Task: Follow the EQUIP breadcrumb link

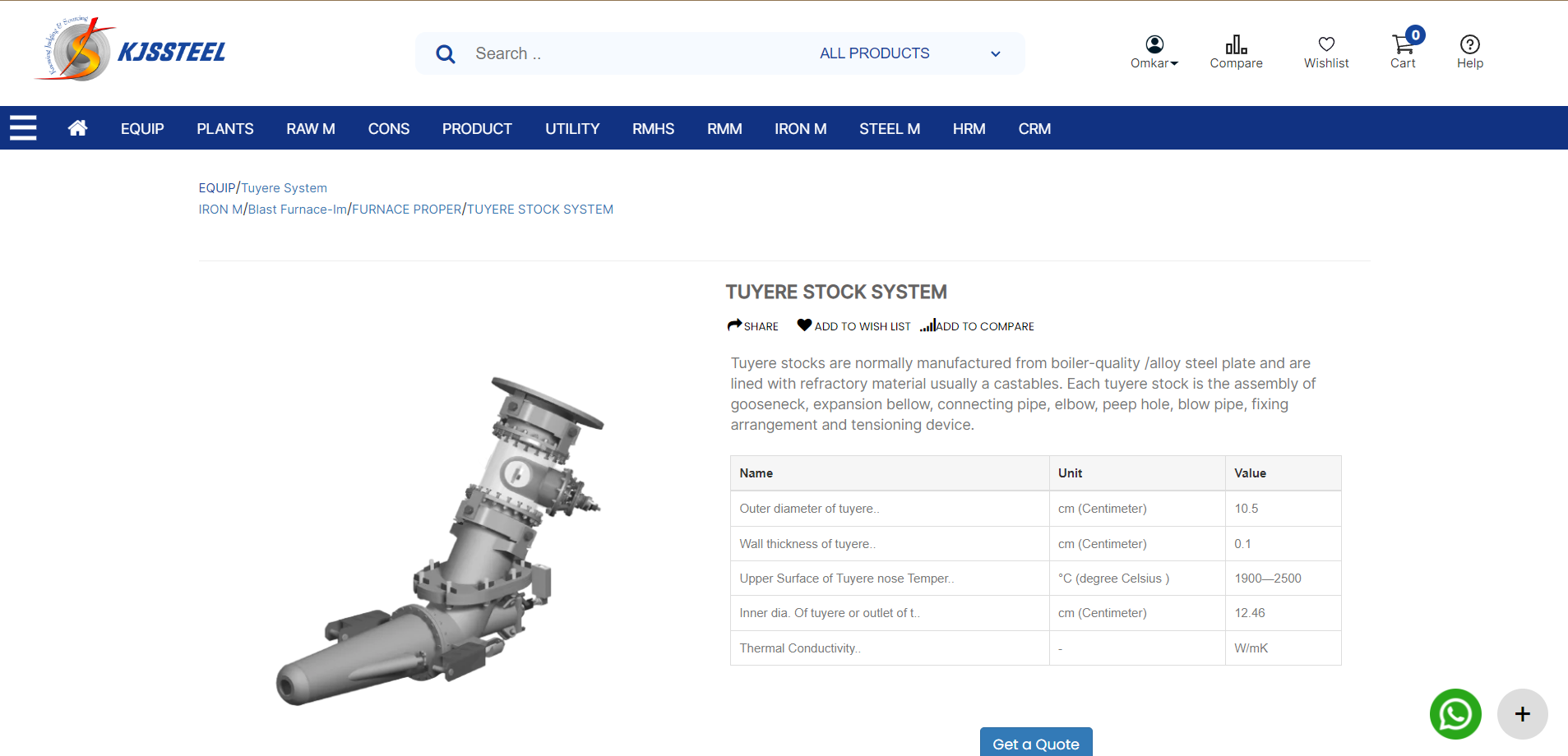Action: 217,188
